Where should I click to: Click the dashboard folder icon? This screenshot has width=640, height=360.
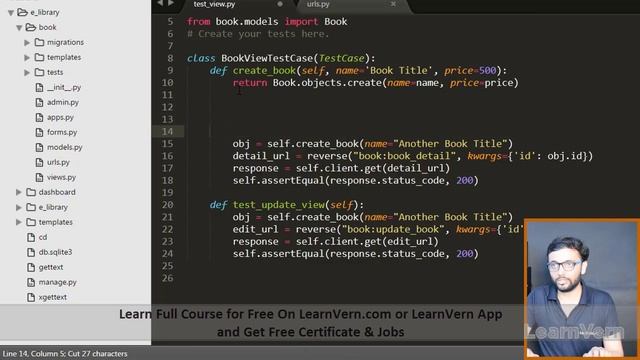31,192
